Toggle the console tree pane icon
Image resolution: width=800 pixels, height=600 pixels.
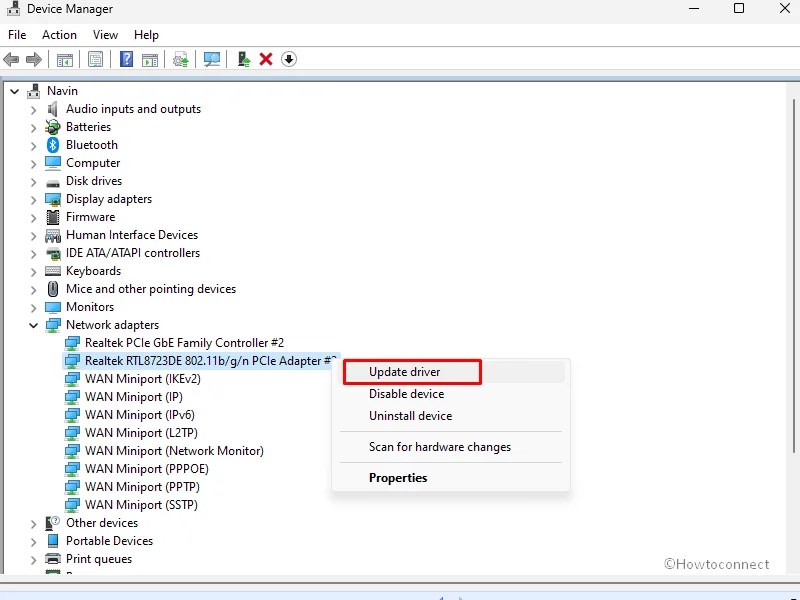pos(64,59)
